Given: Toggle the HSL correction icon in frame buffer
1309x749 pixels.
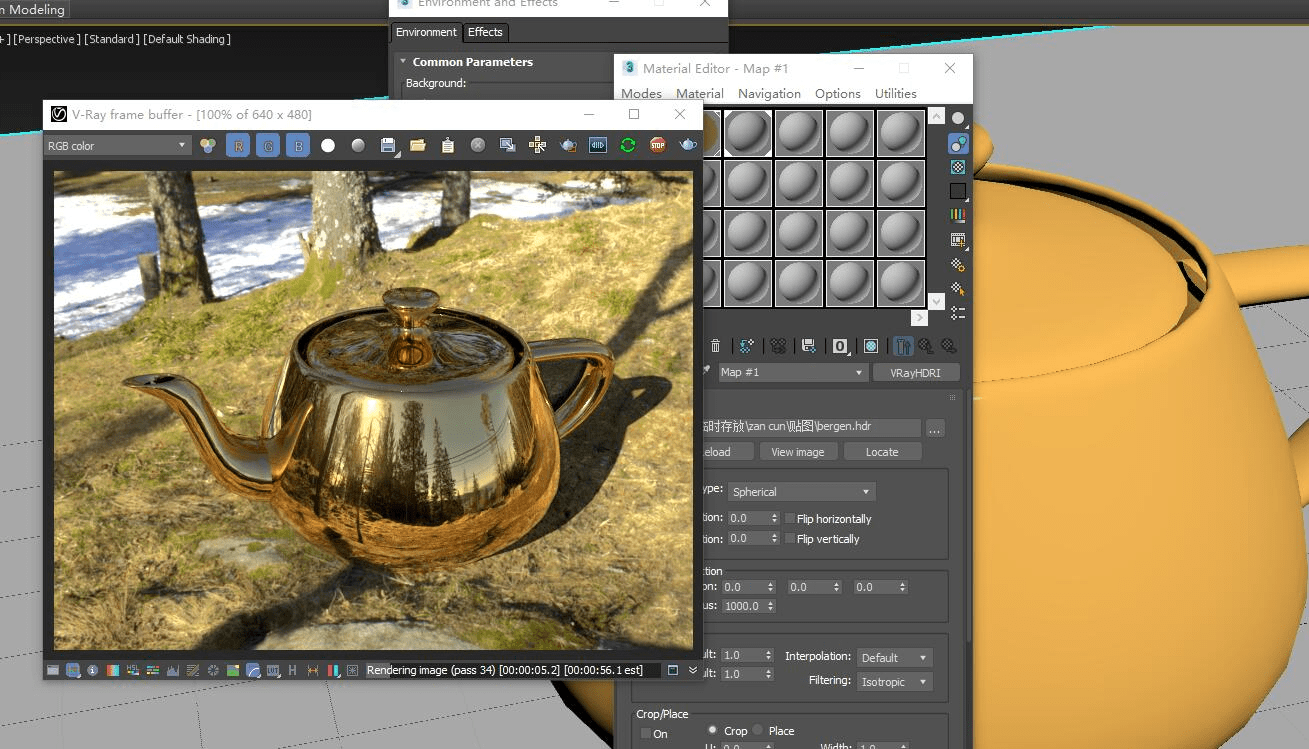Looking at the screenshot, I should pyautogui.click(x=133, y=670).
